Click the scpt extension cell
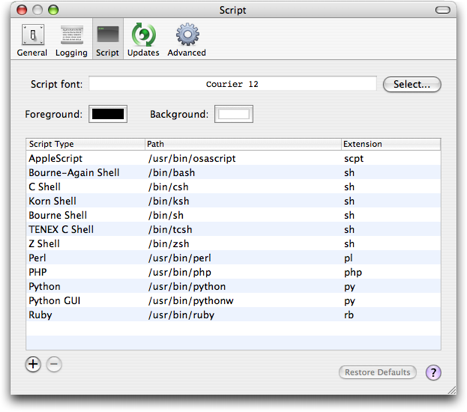The width and height of the screenshot is (467, 412). coord(354,158)
